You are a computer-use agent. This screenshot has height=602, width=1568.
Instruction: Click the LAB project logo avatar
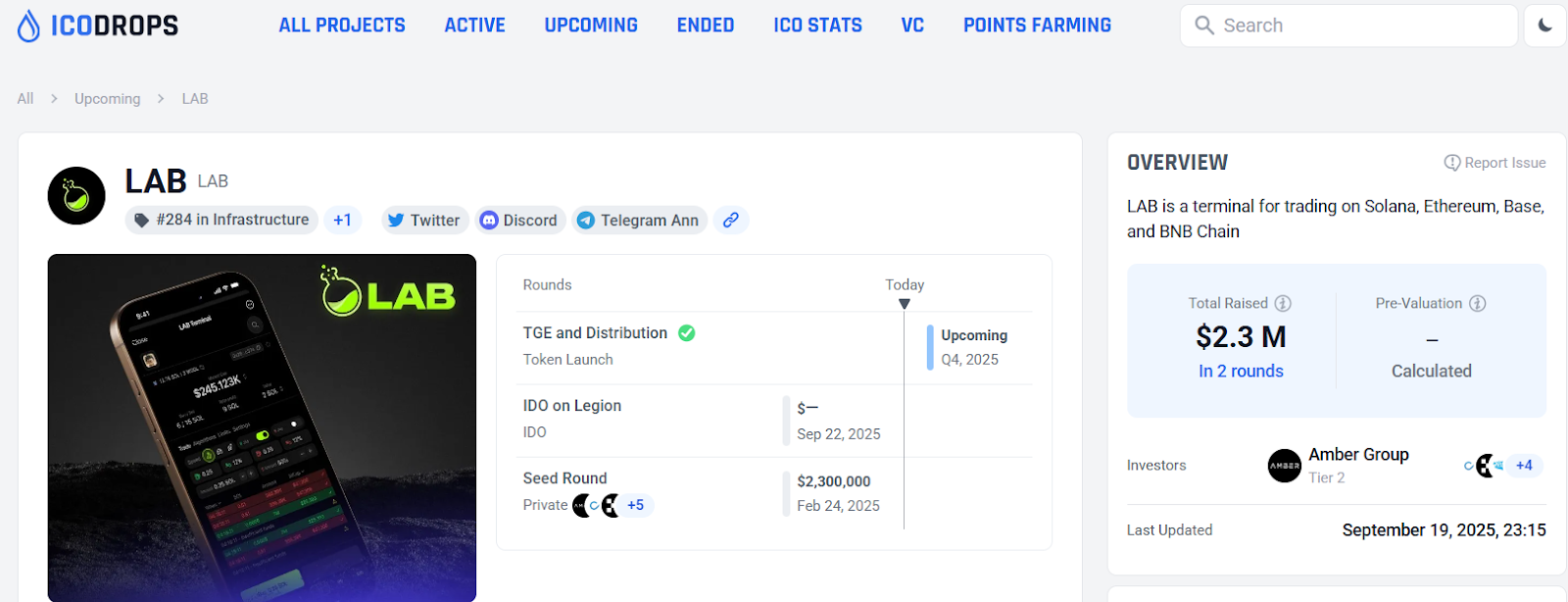(x=76, y=196)
